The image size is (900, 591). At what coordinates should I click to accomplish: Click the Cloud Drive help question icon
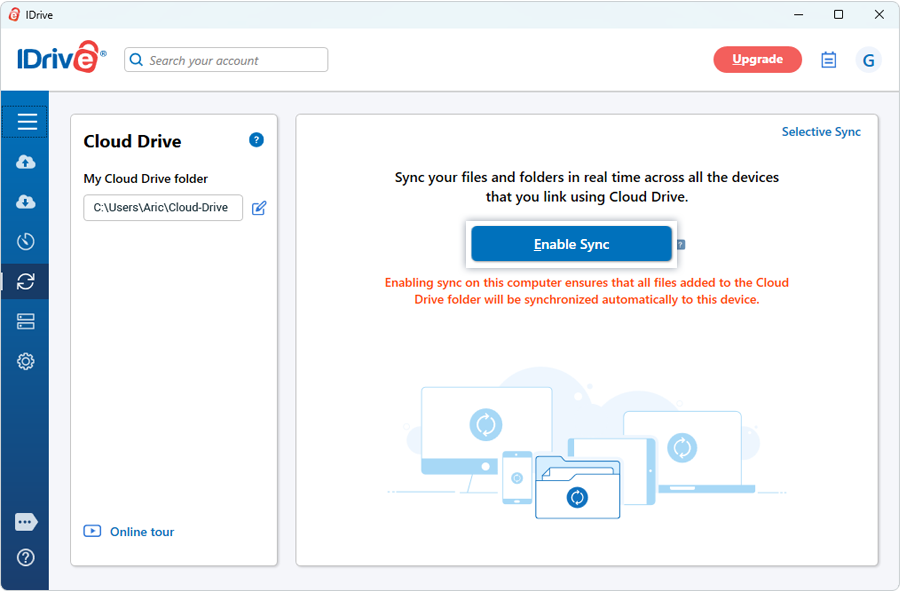click(256, 139)
